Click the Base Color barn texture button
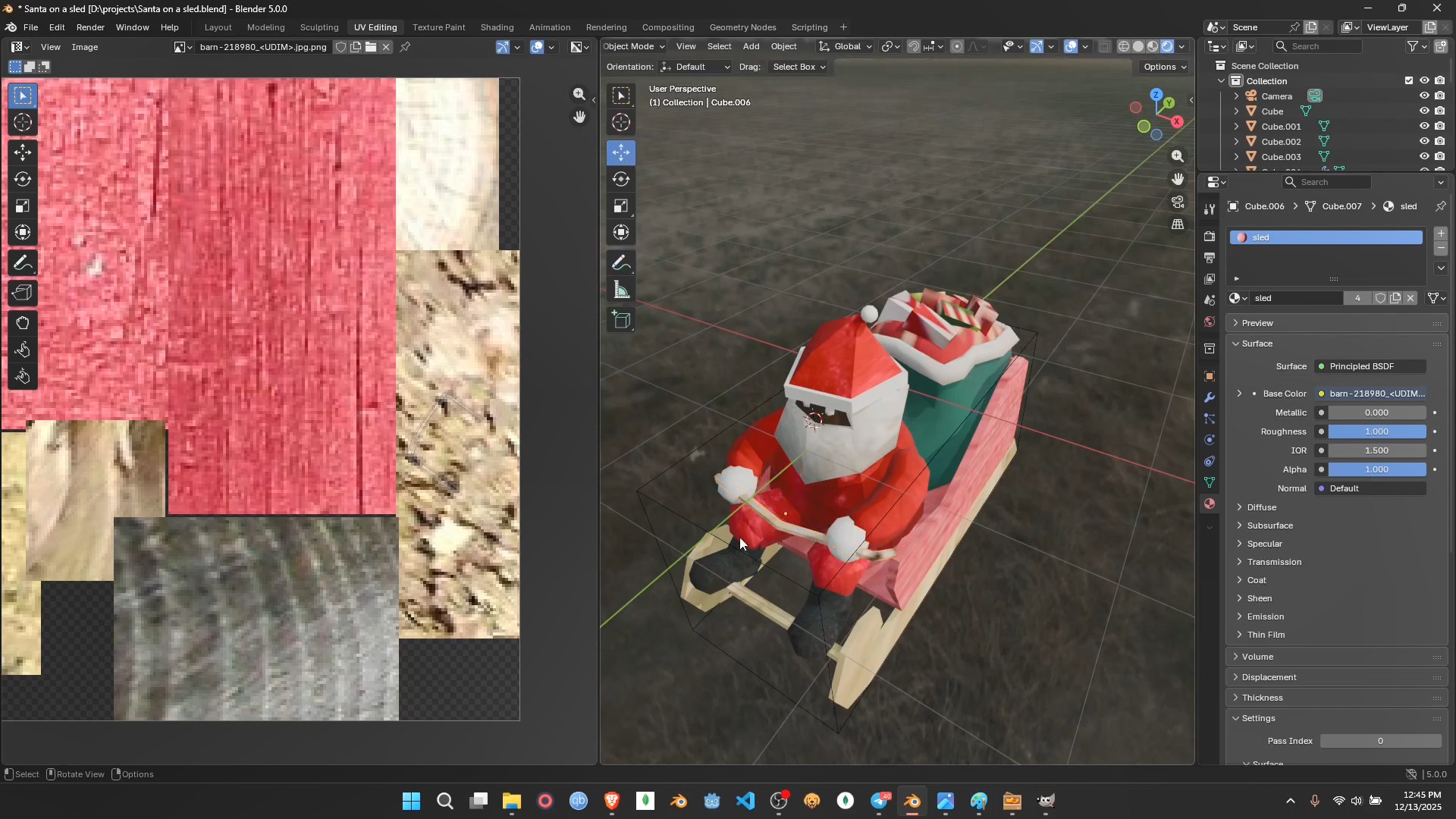1456x819 pixels. (x=1370, y=394)
